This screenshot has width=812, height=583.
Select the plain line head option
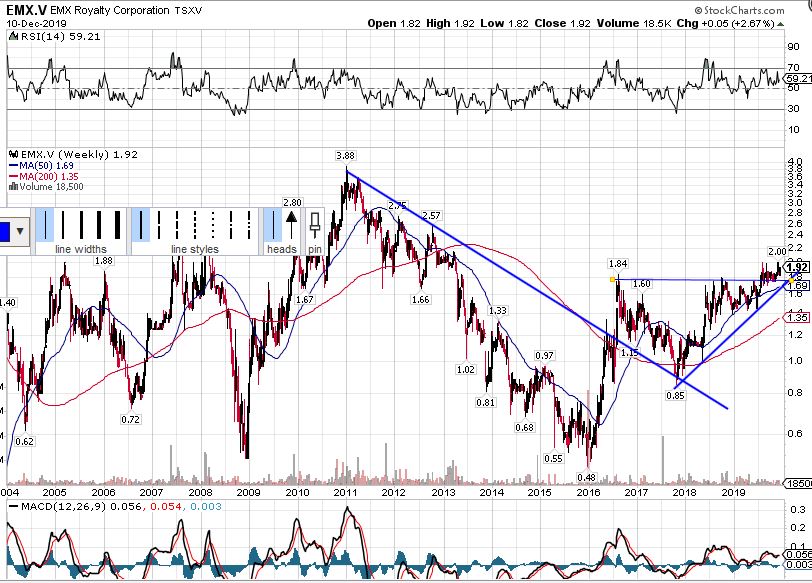(x=273, y=225)
